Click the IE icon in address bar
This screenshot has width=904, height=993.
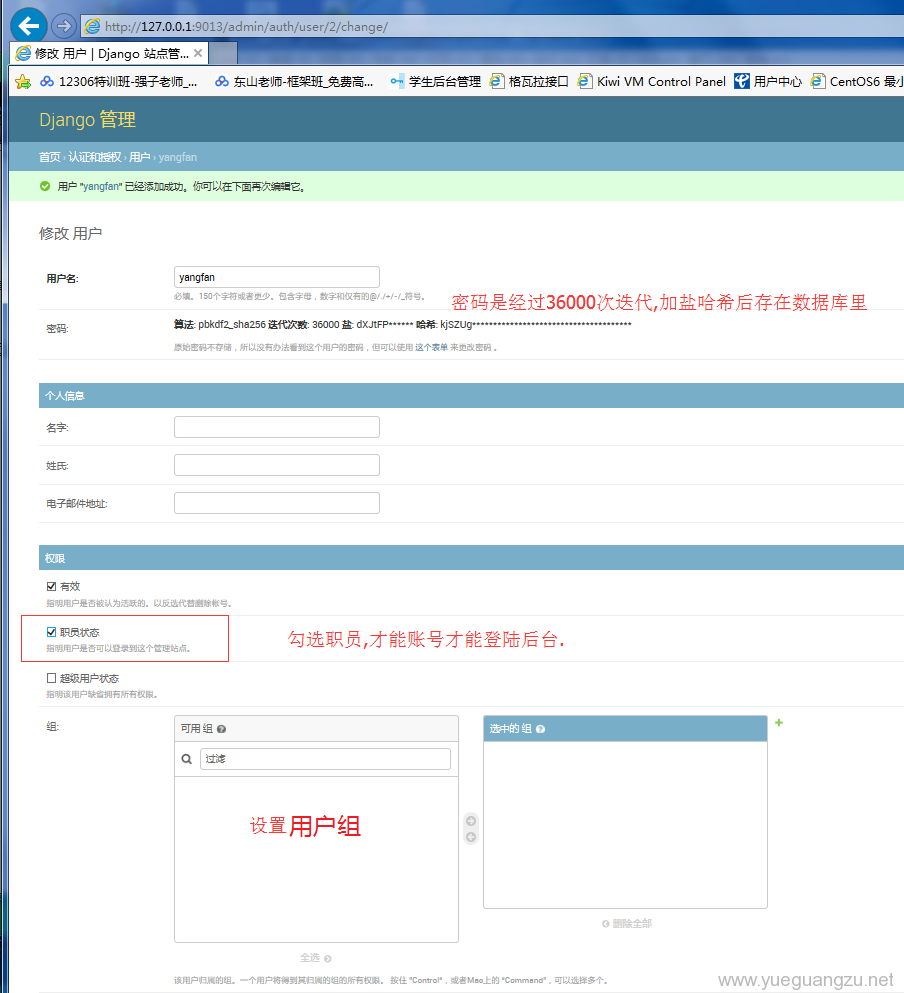click(x=92, y=27)
